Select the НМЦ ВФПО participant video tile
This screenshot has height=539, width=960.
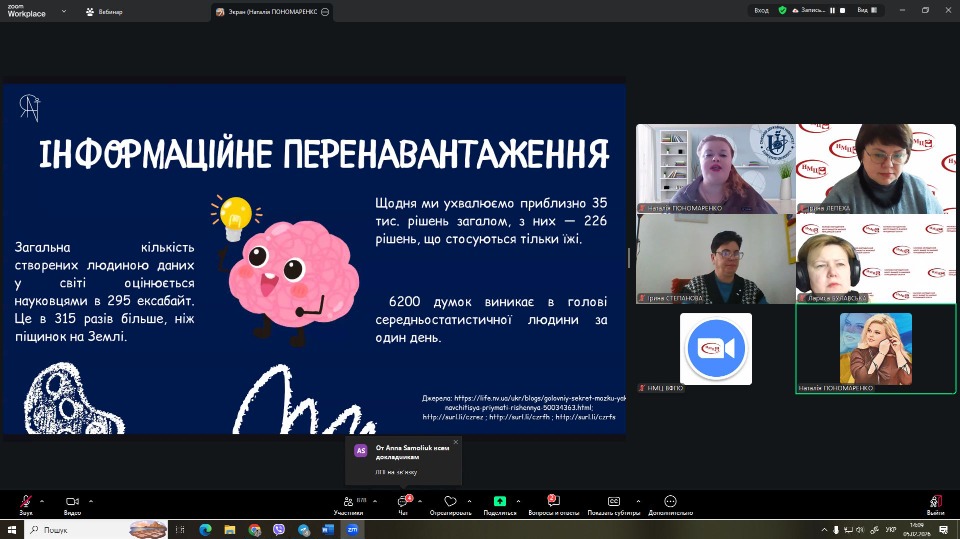coord(716,348)
